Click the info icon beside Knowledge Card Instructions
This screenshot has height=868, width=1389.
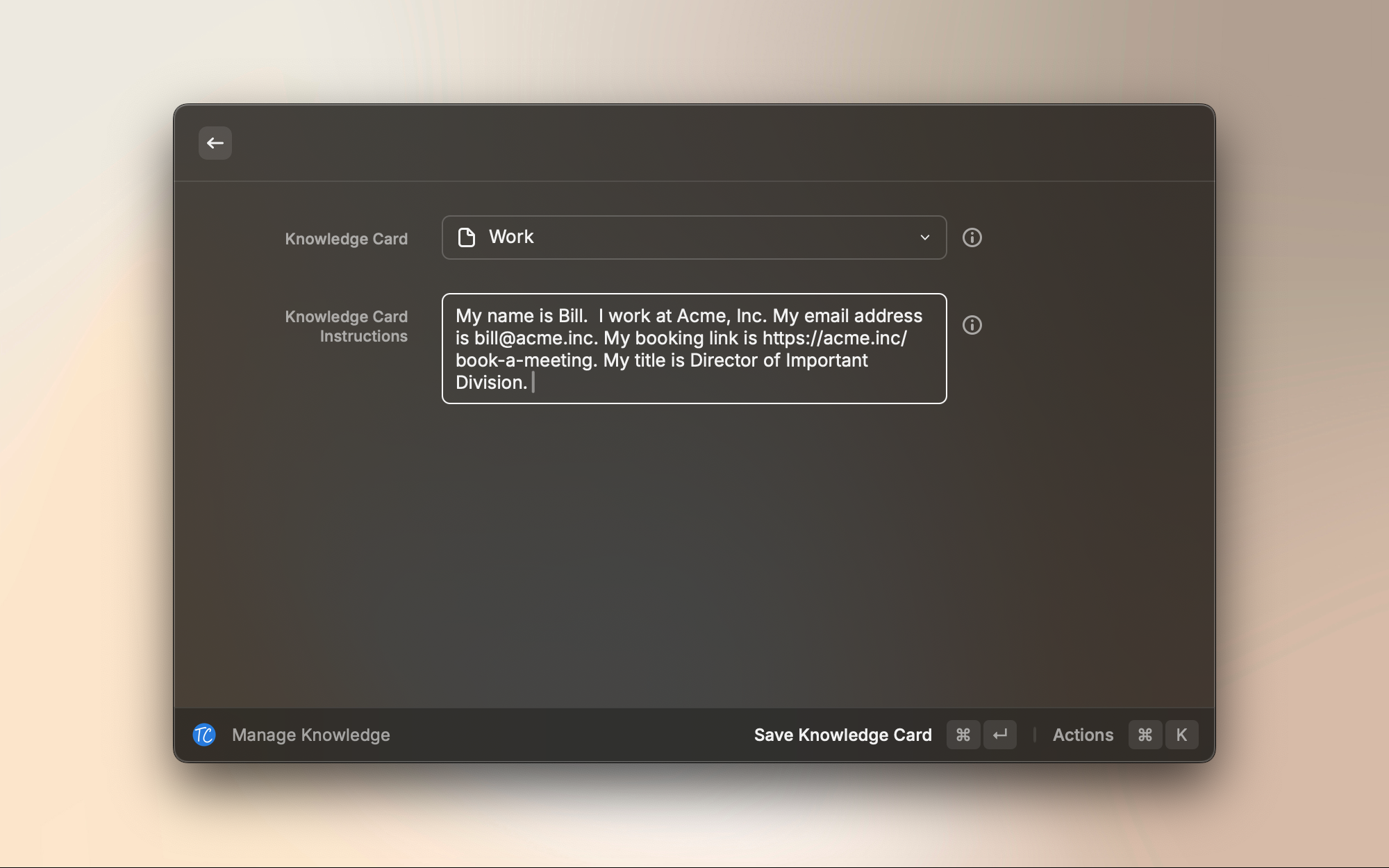click(972, 325)
